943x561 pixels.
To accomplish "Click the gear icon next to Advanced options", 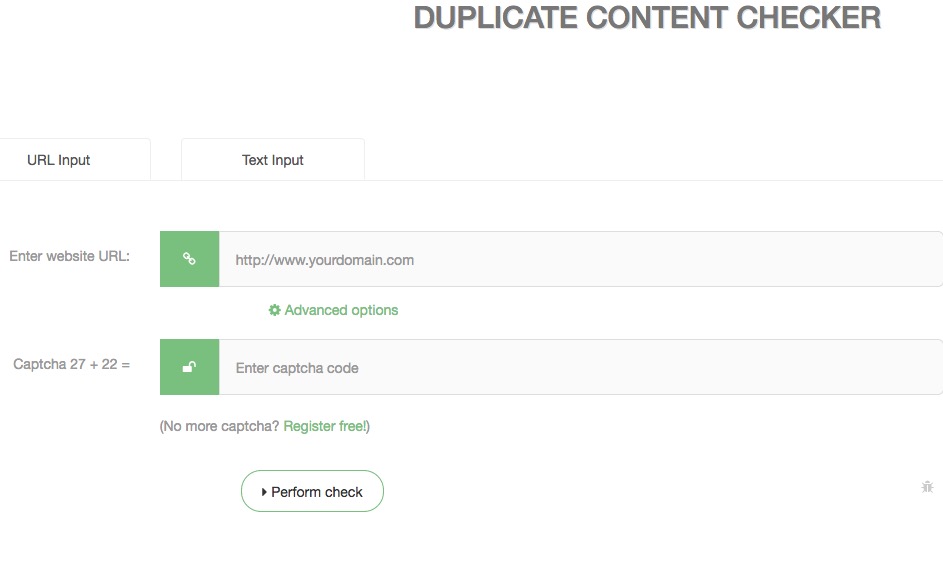I will [274, 310].
